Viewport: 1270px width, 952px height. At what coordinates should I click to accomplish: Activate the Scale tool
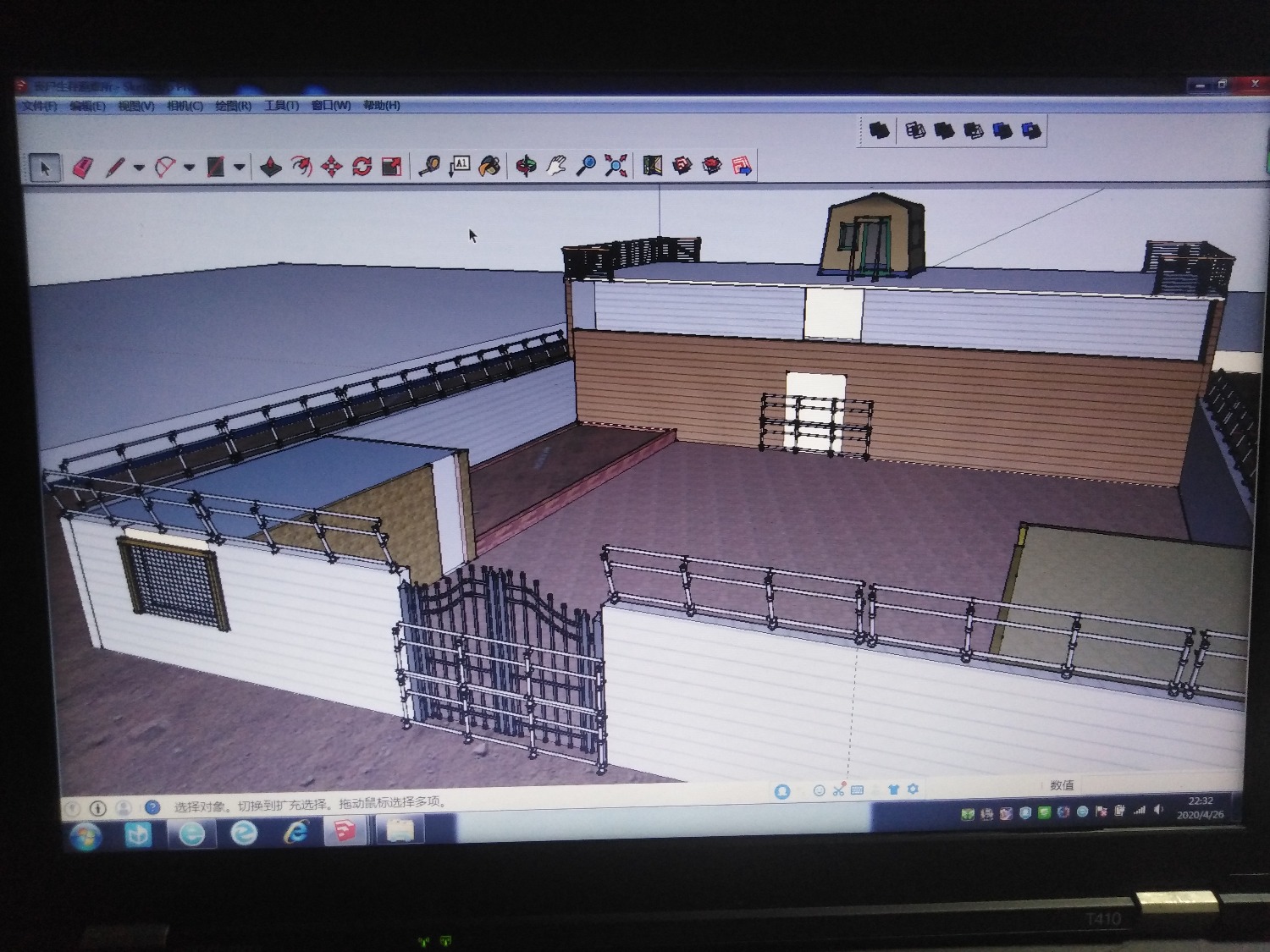pyautogui.click(x=392, y=166)
